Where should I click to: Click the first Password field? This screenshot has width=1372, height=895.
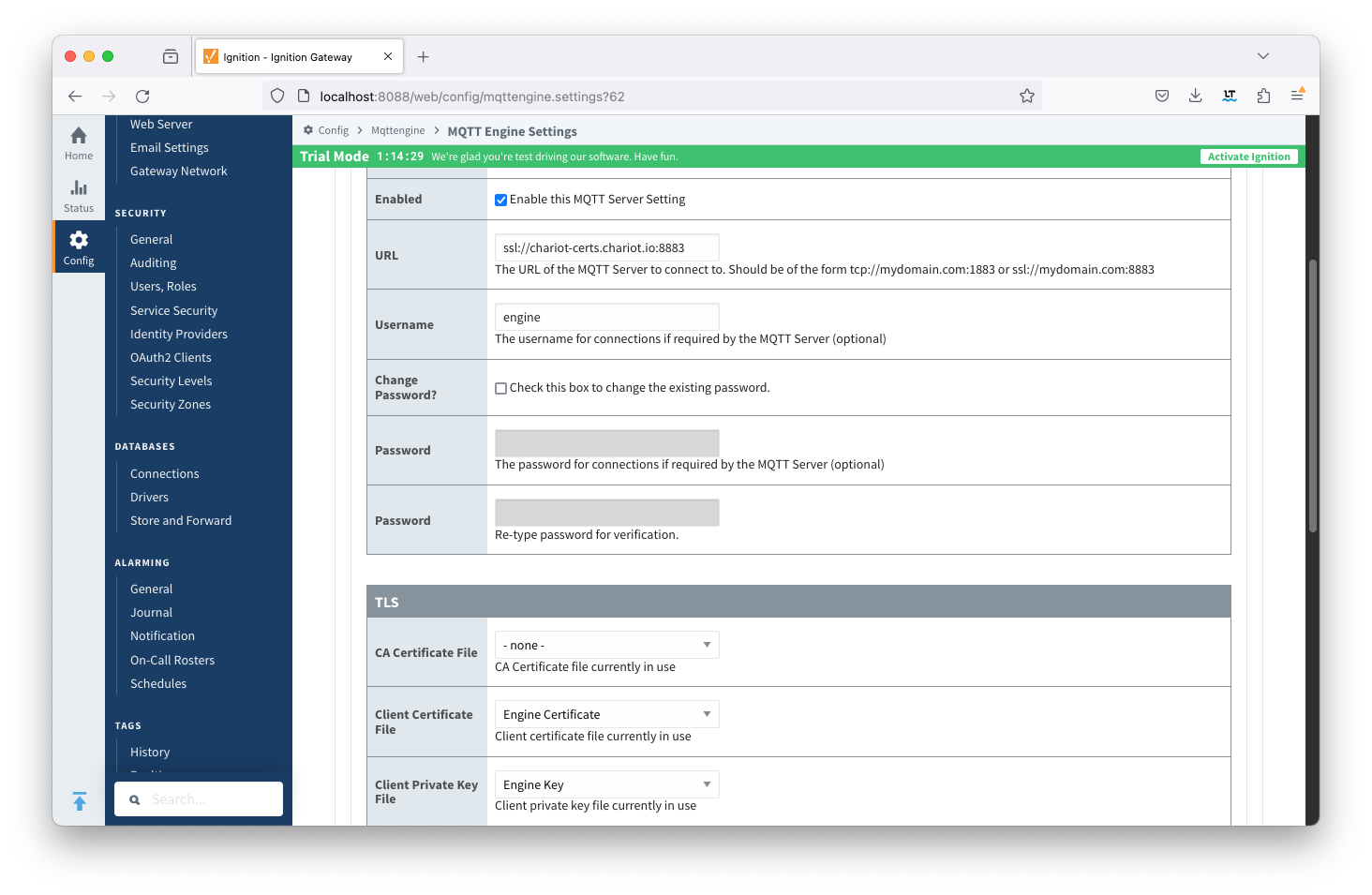(x=607, y=443)
